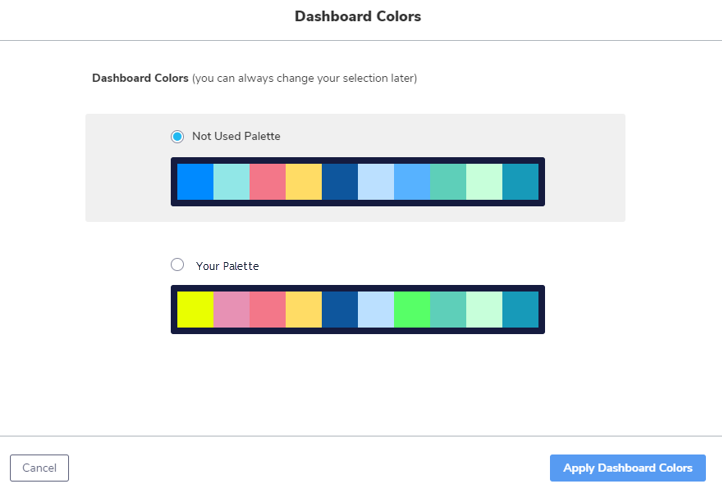Click dark navy blue swatch in Not Used Palette

339,182
